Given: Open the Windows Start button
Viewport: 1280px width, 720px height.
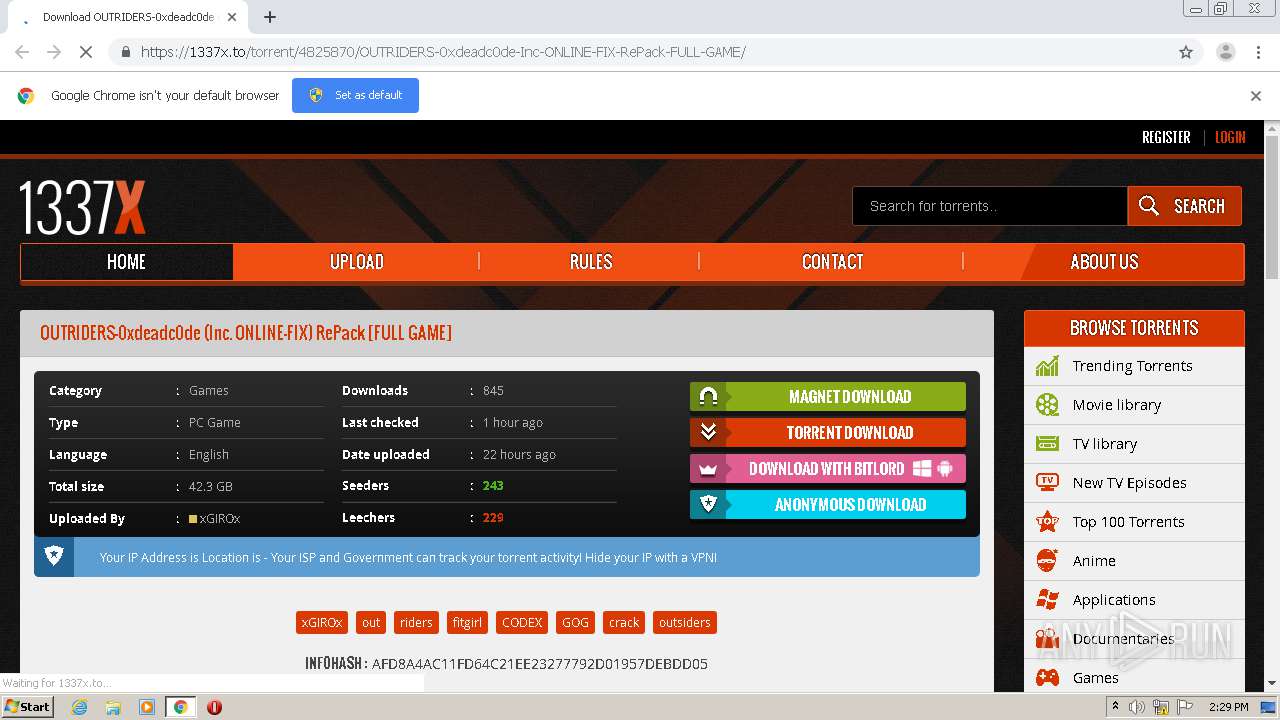Looking at the screenshot, I should click(x=27, y=707).
